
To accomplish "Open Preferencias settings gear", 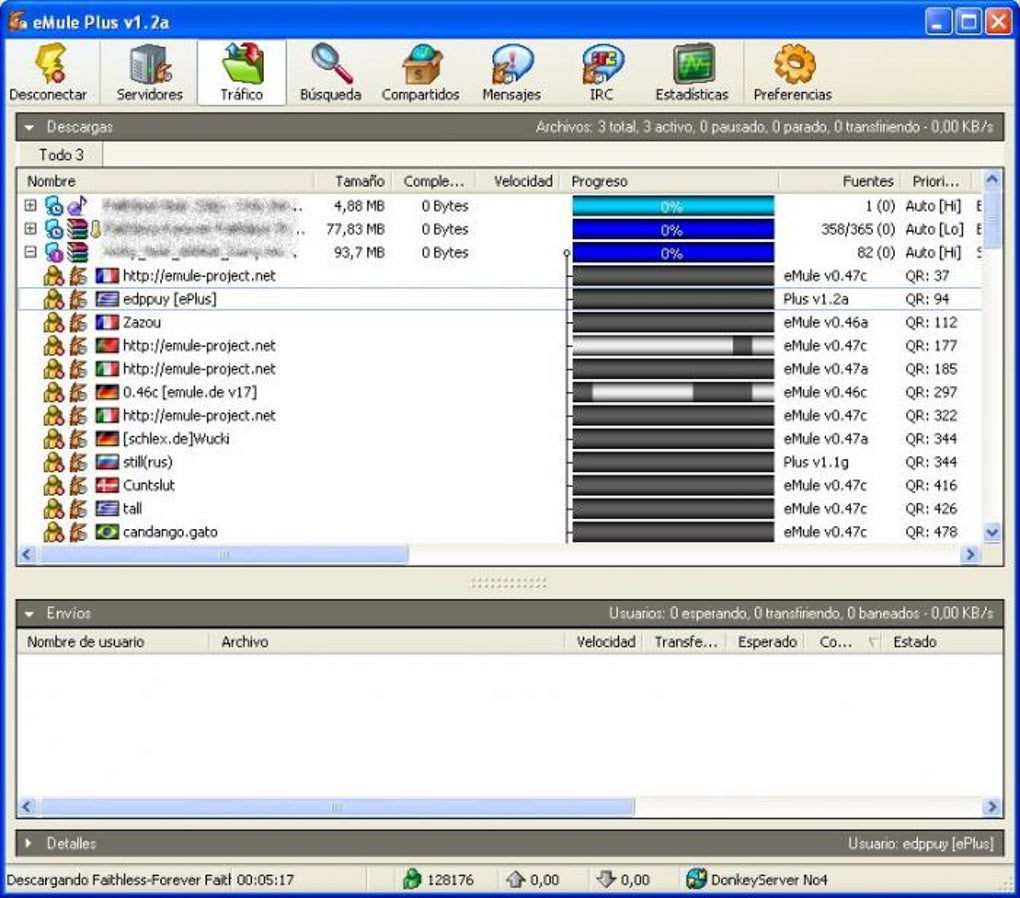I will 793,68.
